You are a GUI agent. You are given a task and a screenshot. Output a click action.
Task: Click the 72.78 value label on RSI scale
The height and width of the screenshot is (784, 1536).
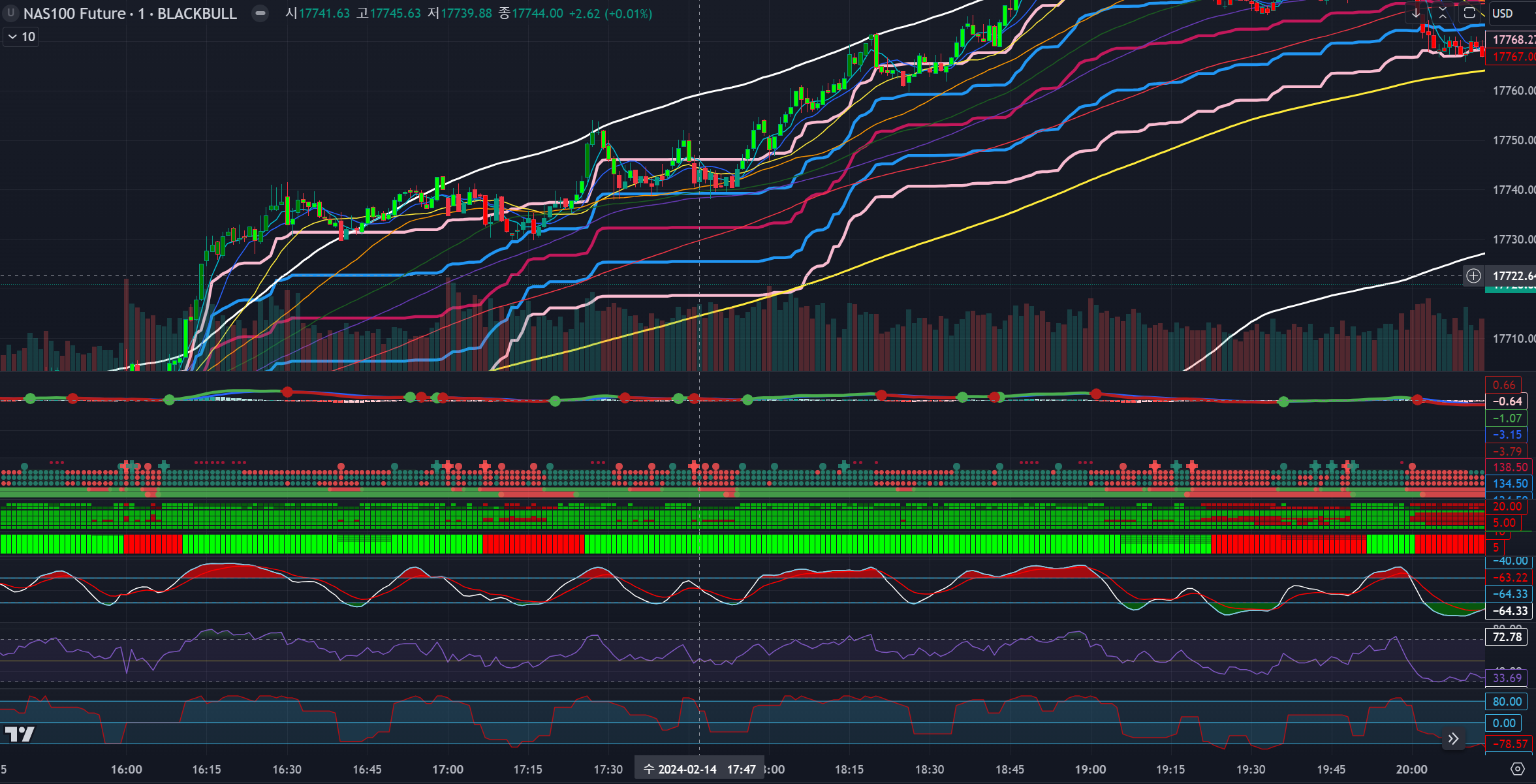tap(1507, 637)
